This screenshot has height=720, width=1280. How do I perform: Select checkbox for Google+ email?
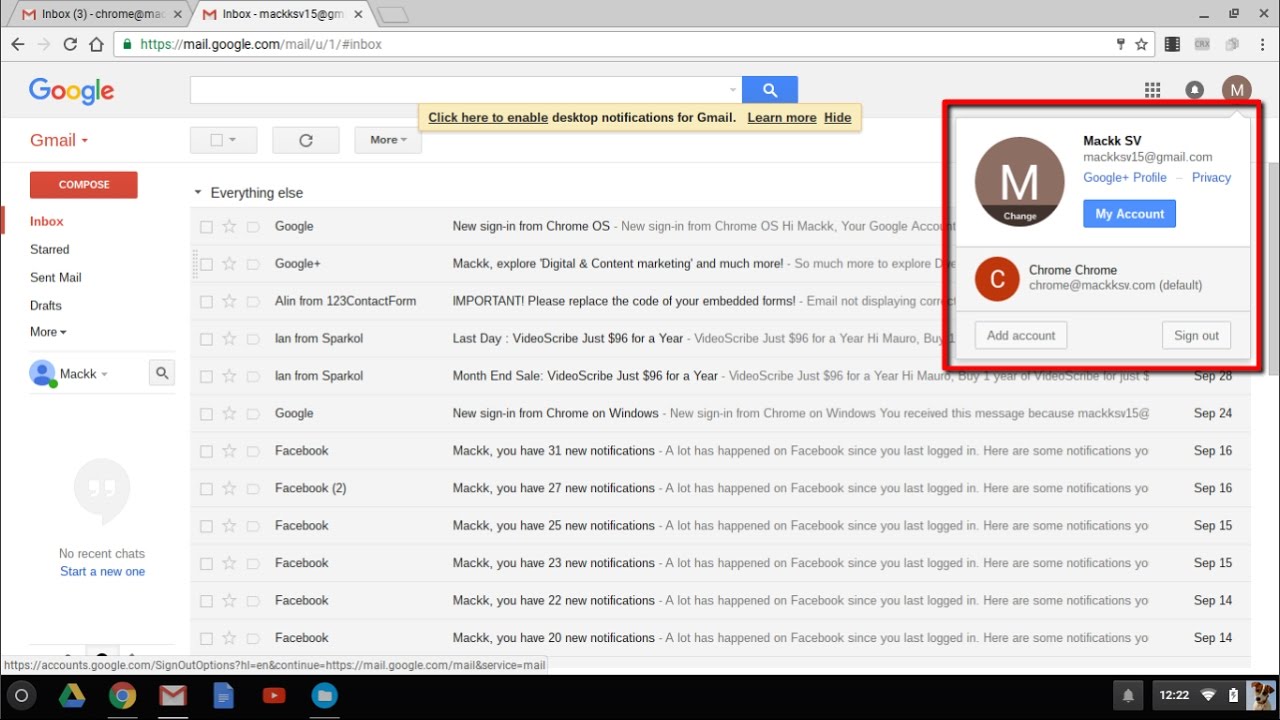(x=206, y=264)
